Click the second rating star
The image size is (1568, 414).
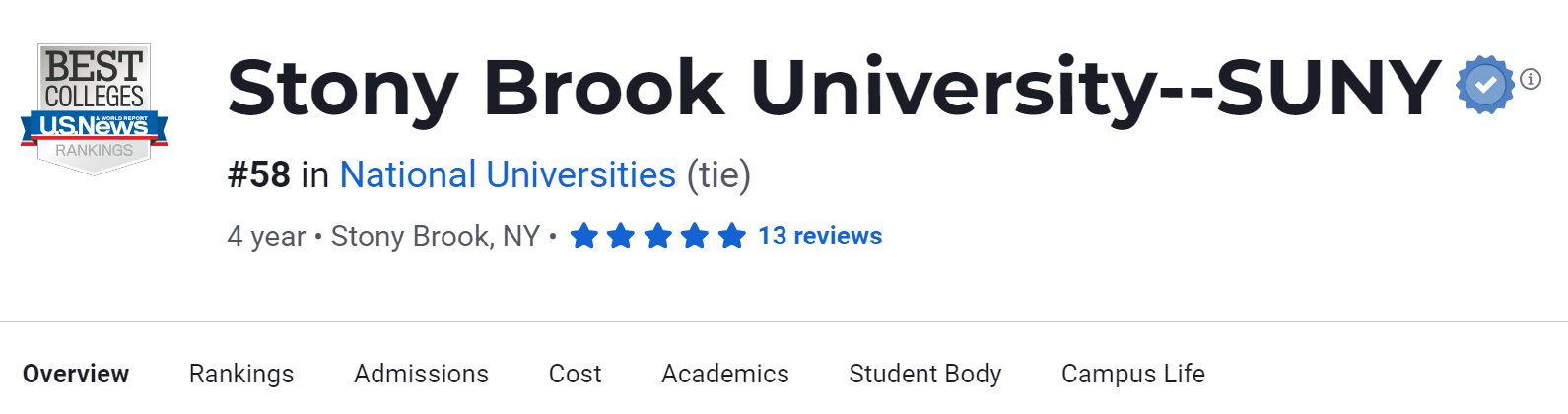point(621,237)
